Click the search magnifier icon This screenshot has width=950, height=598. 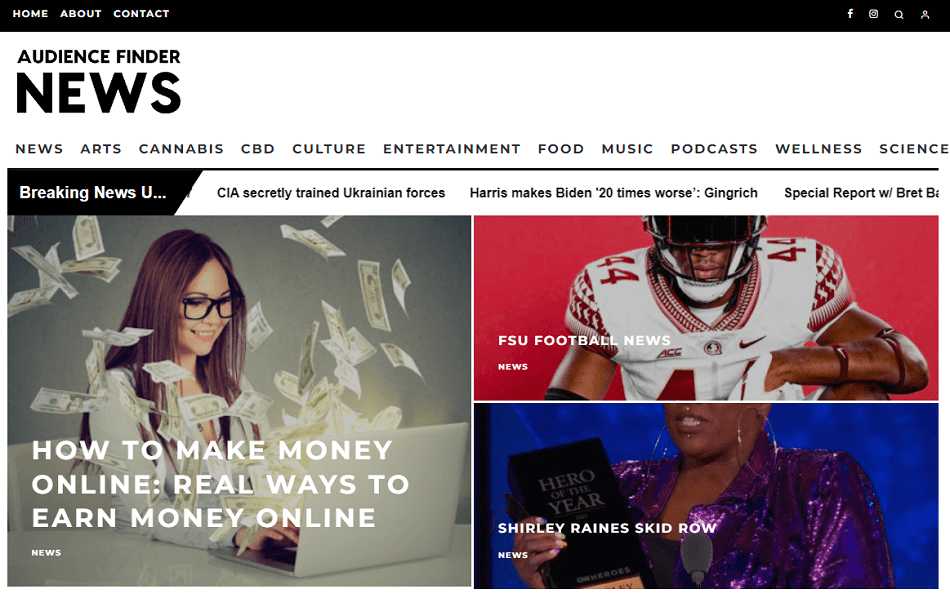pyautogui.click(x=899, y=15)
